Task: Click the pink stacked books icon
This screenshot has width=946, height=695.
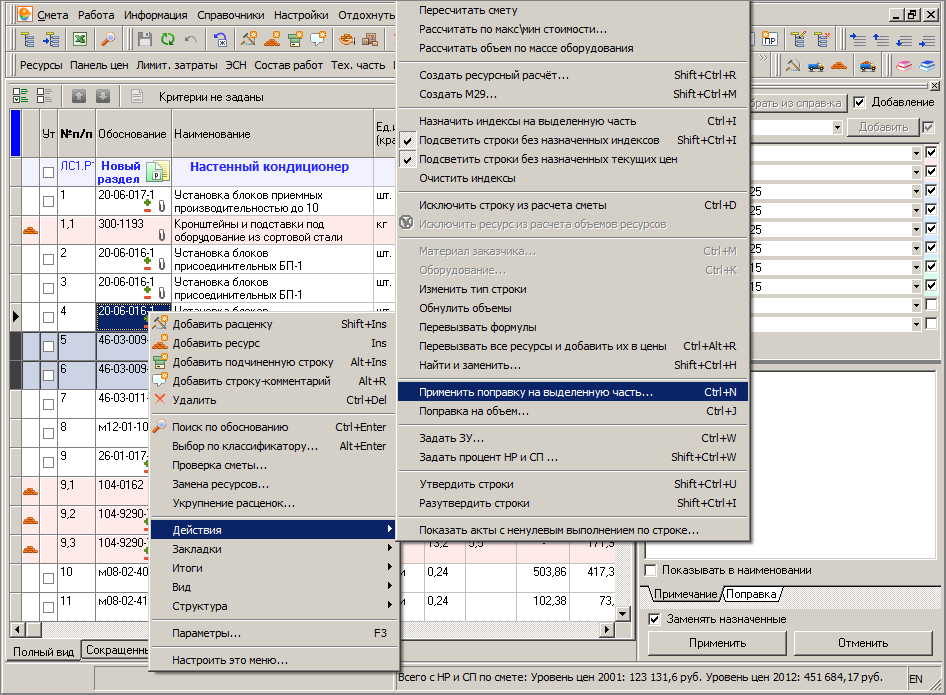Action: tap(903, 65)
